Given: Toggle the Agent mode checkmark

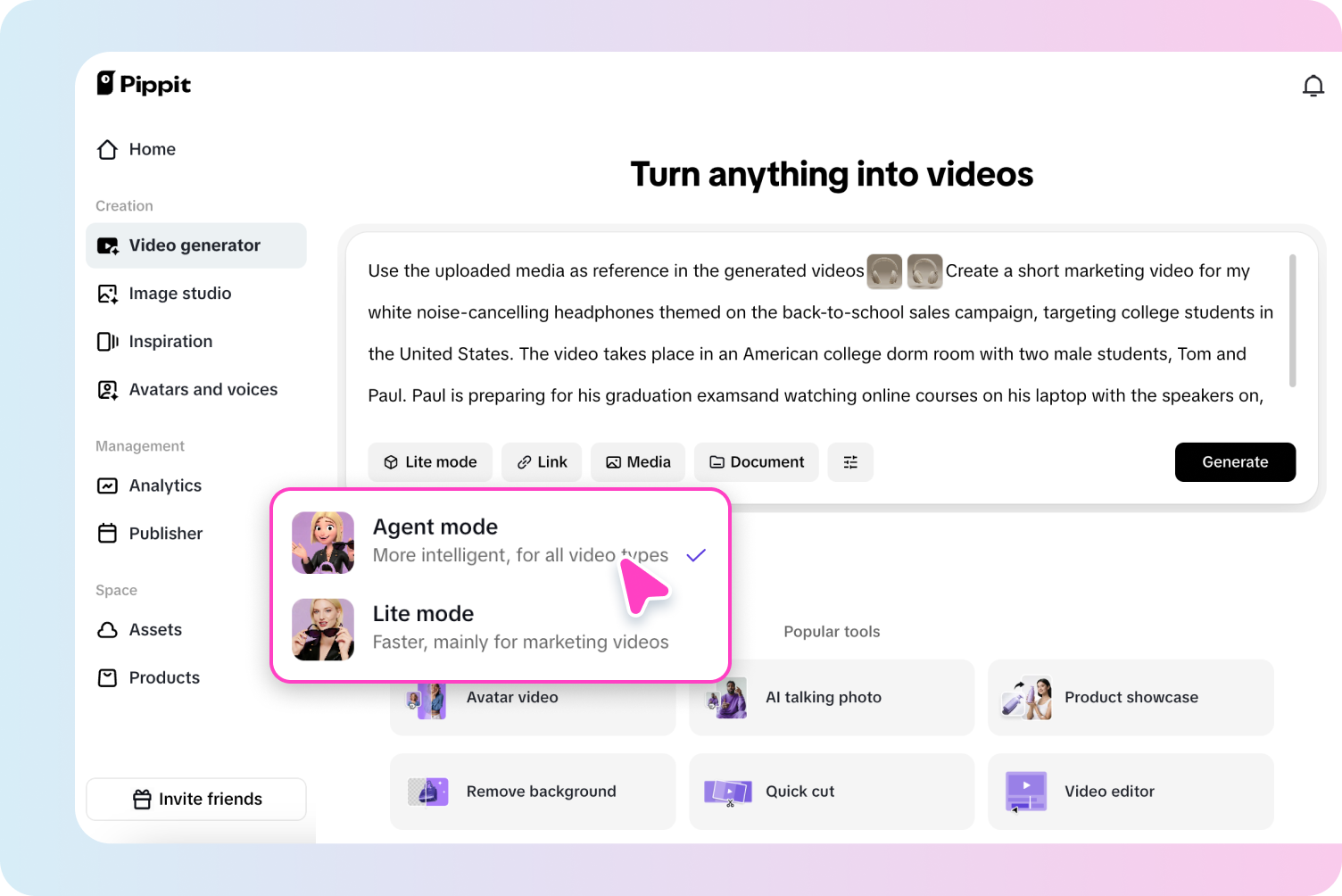Looking at the screenshot, I should [x=696, y=554].
